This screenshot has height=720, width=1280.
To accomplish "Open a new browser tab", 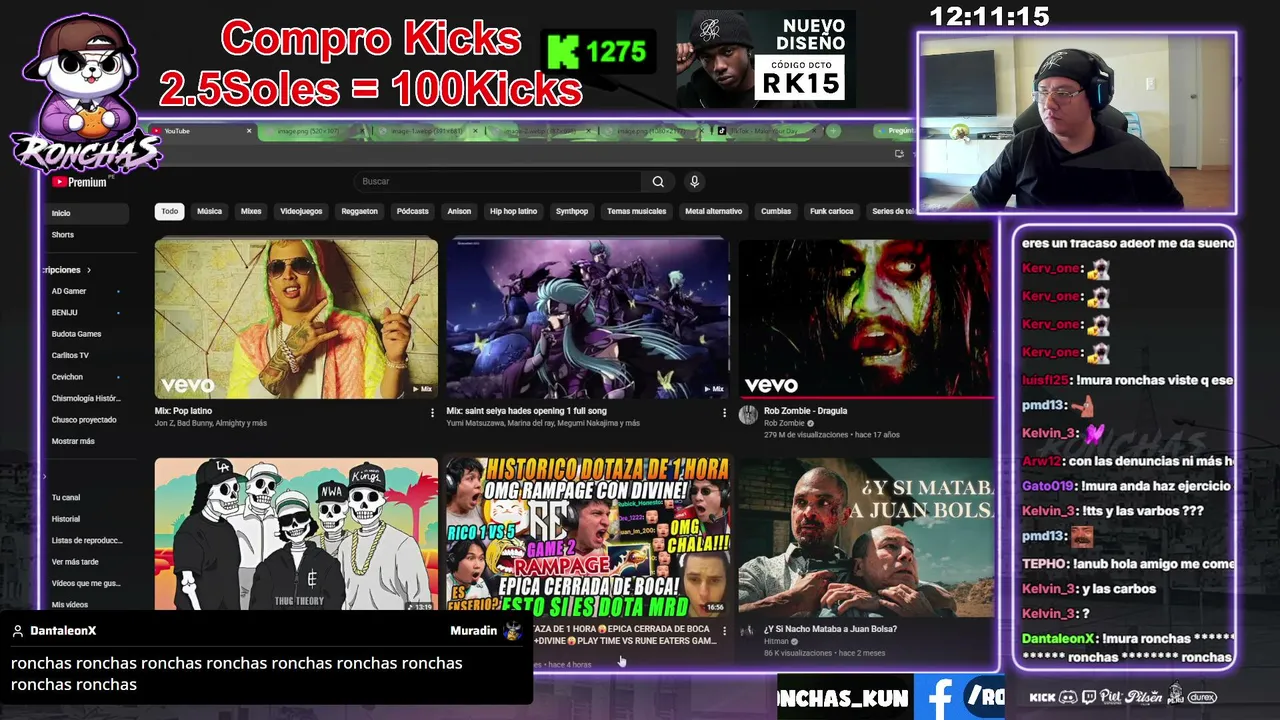I will [833, 131].
